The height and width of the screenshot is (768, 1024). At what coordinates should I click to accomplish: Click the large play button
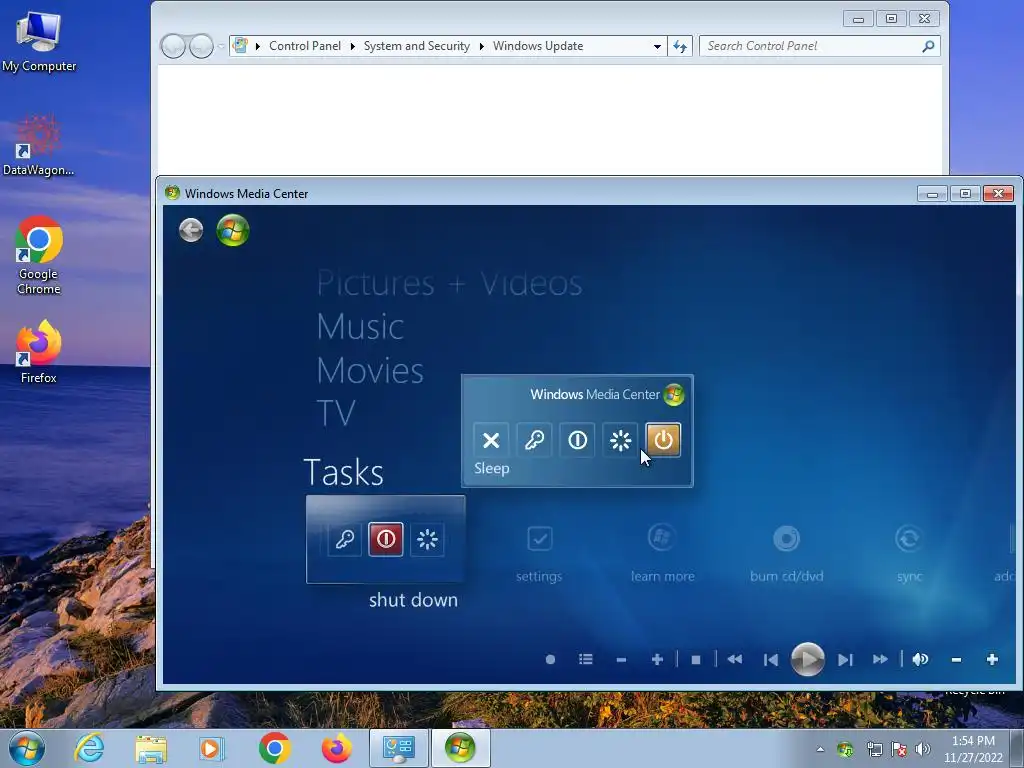(x=808, y=660)
